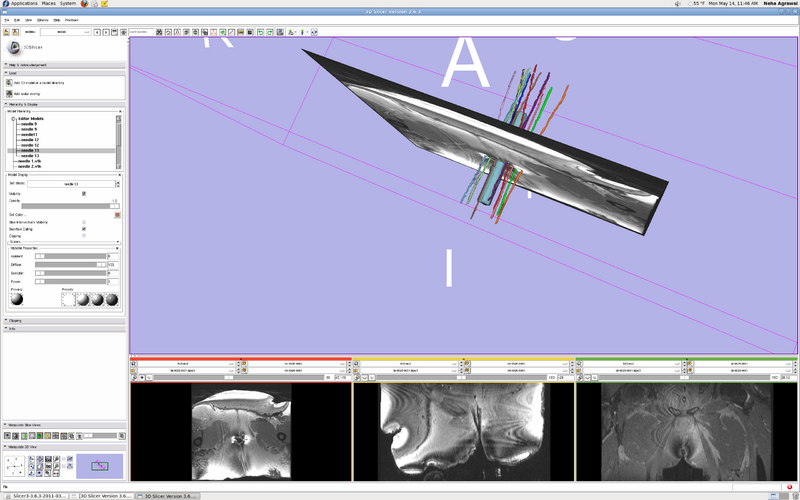Toggle Slice Intersections Visibility checkbox
Image resolution: width=800 pixels, height=500 pixels.
(84, 222)
